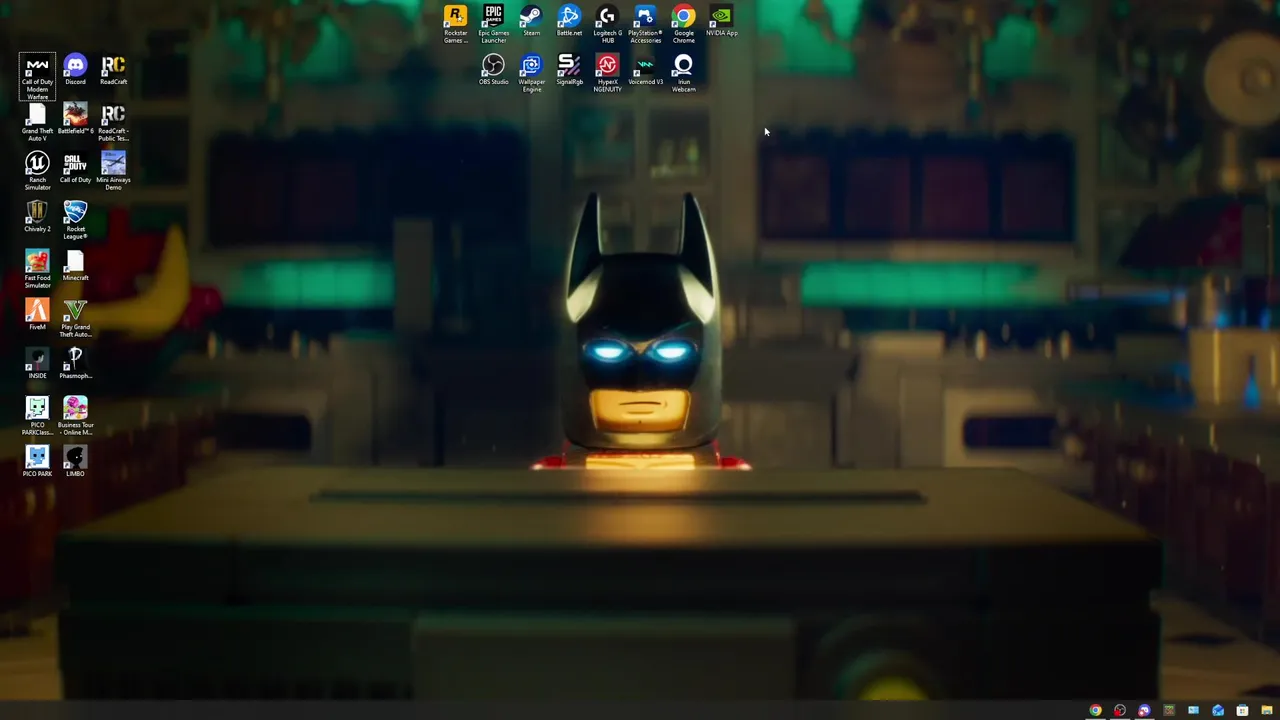The width and height of the screenshot is (1280, 720).
Task: Open the Fast Food Simulator icon
Action: tap(37, 269)
